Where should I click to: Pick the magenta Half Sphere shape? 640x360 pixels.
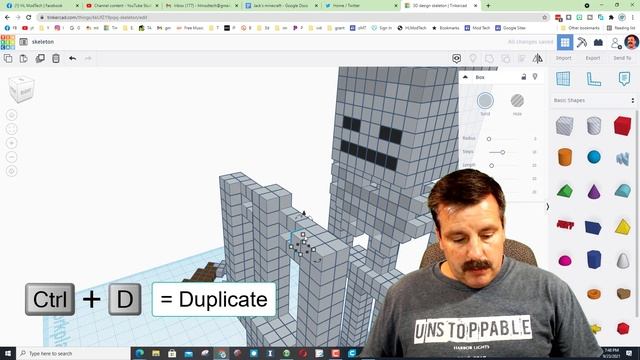565,261
